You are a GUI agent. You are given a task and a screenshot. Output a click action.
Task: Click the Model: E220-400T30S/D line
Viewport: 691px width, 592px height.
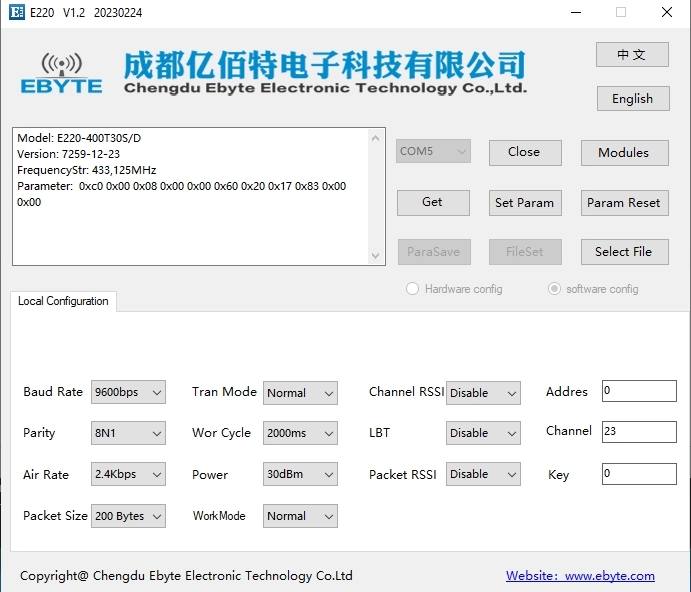(x=79, y=138)
